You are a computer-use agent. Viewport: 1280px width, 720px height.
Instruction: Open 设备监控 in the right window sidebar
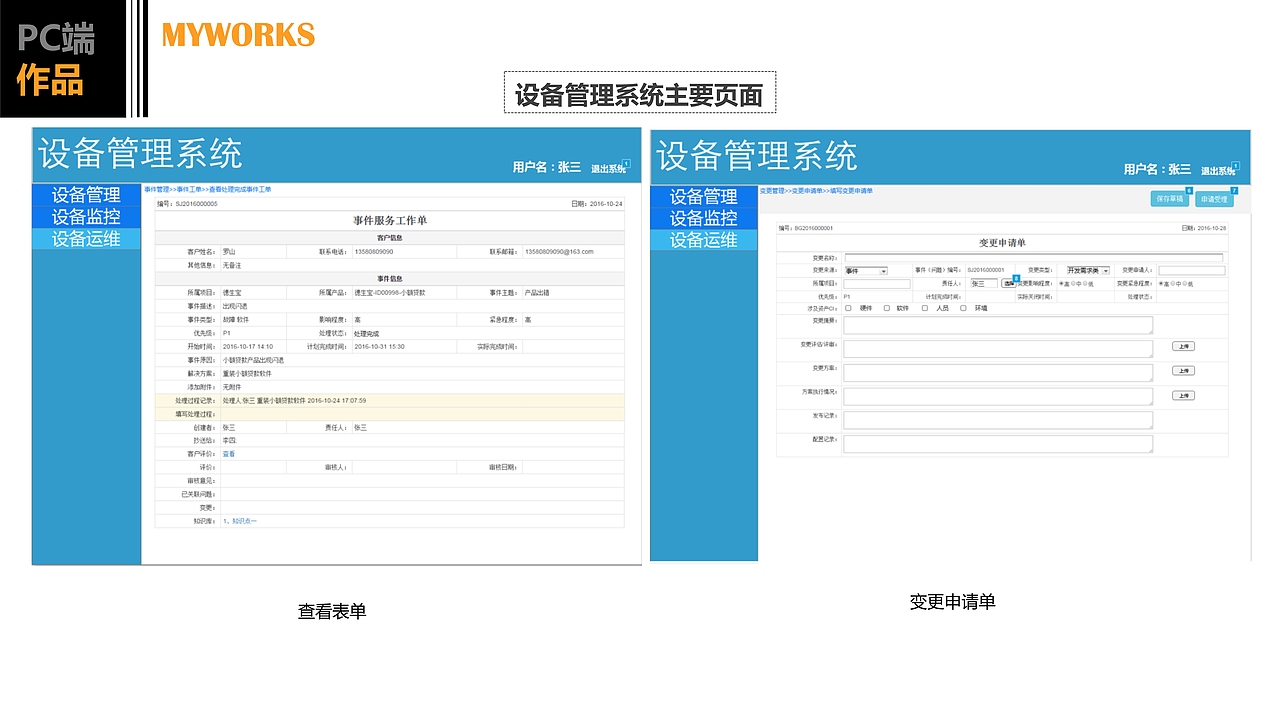pos(704,218)
